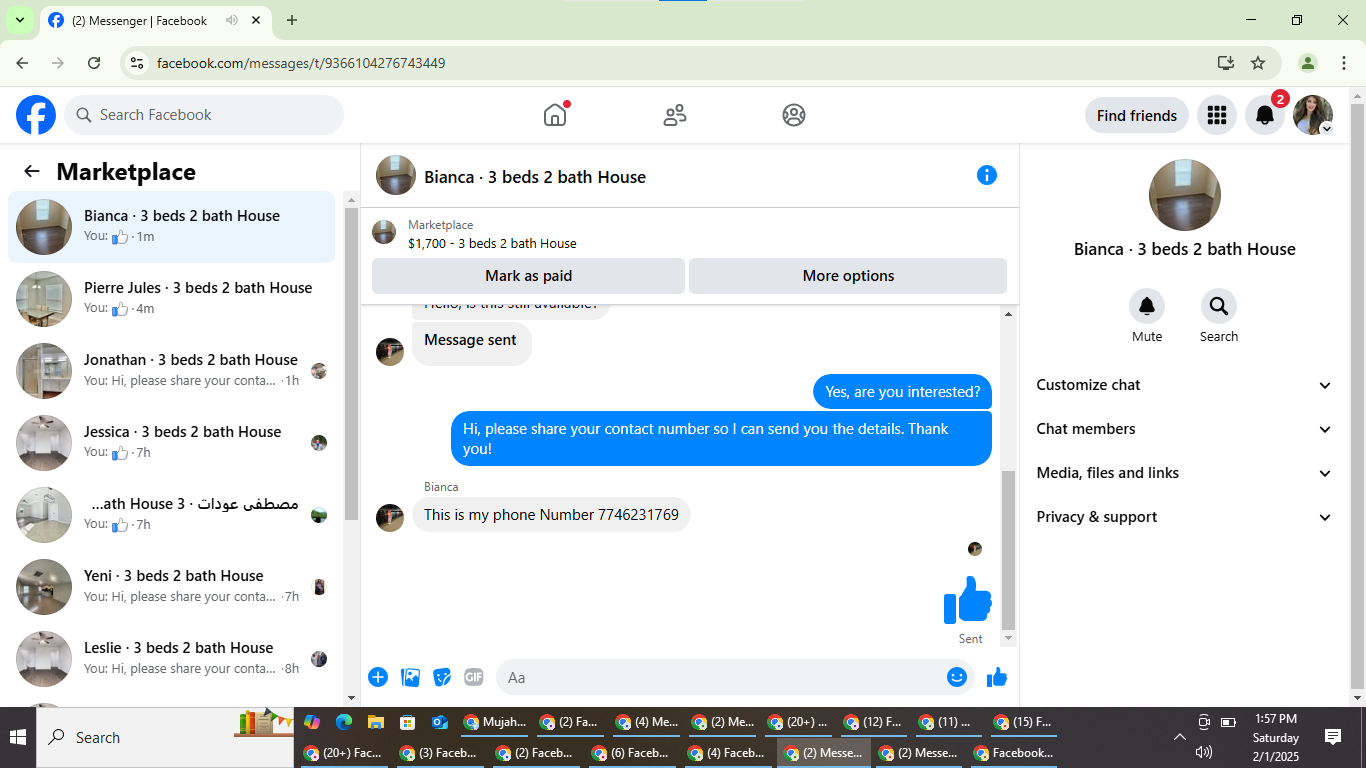Click the Find friends button

pyautogui.click(x=1137, y=115)
